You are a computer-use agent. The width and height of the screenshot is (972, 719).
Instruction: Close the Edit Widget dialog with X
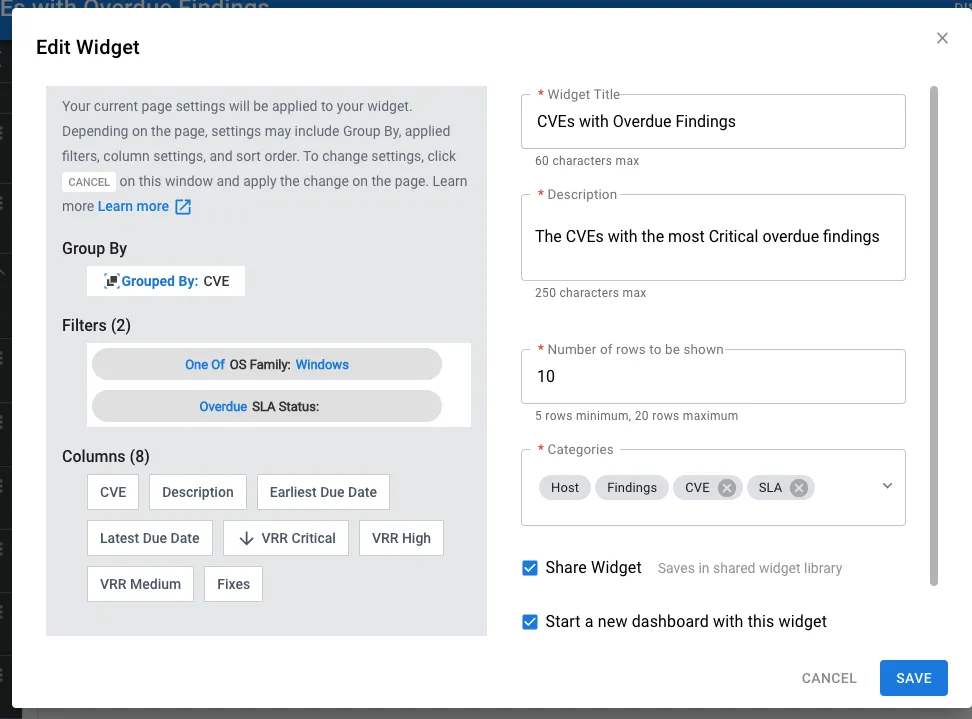[x=942, y=38]
